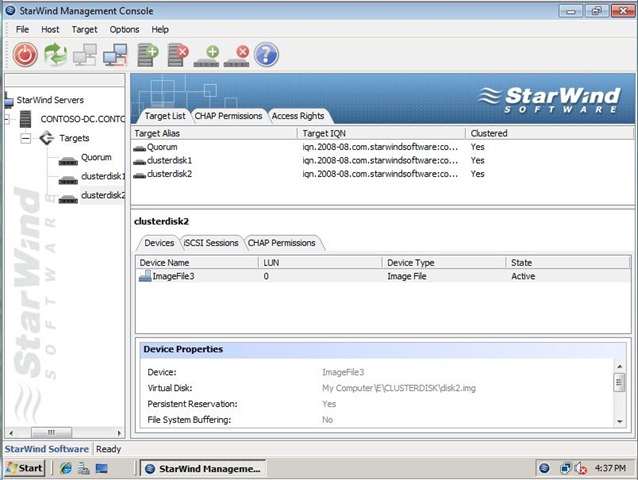Click the muted volume icon in tray
The width and height of the screenshot is (638, 480).
point(580,469)
